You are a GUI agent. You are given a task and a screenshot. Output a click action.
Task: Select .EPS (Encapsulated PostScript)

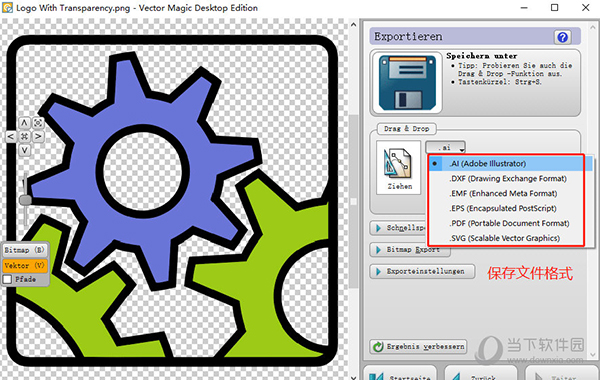point(510,208)
